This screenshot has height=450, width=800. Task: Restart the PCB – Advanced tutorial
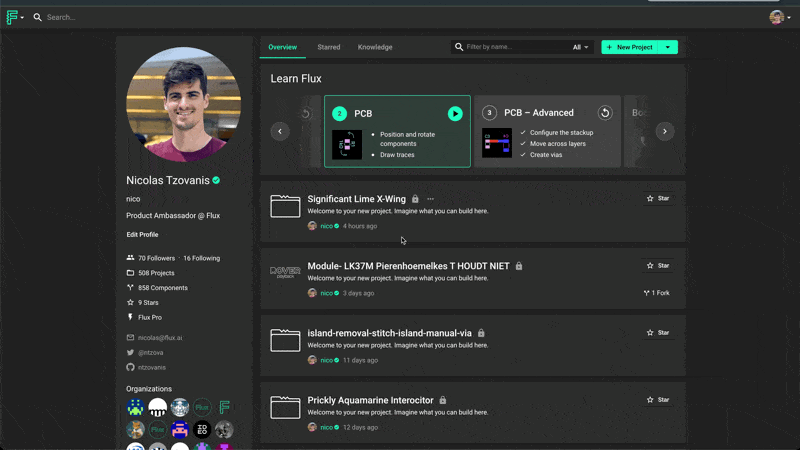tap(605, 113)
